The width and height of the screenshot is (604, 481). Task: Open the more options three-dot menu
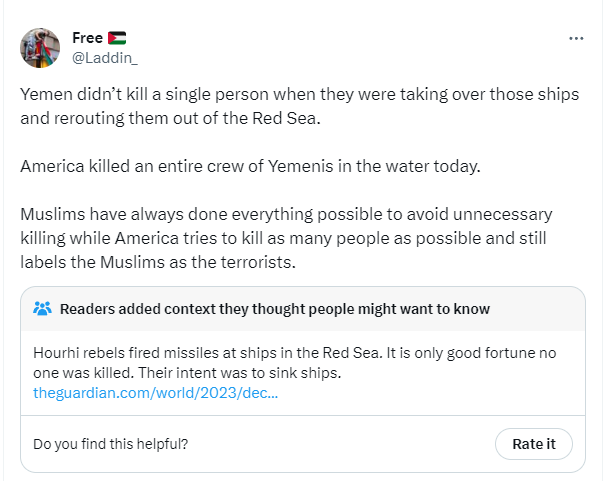pos(576,39)
